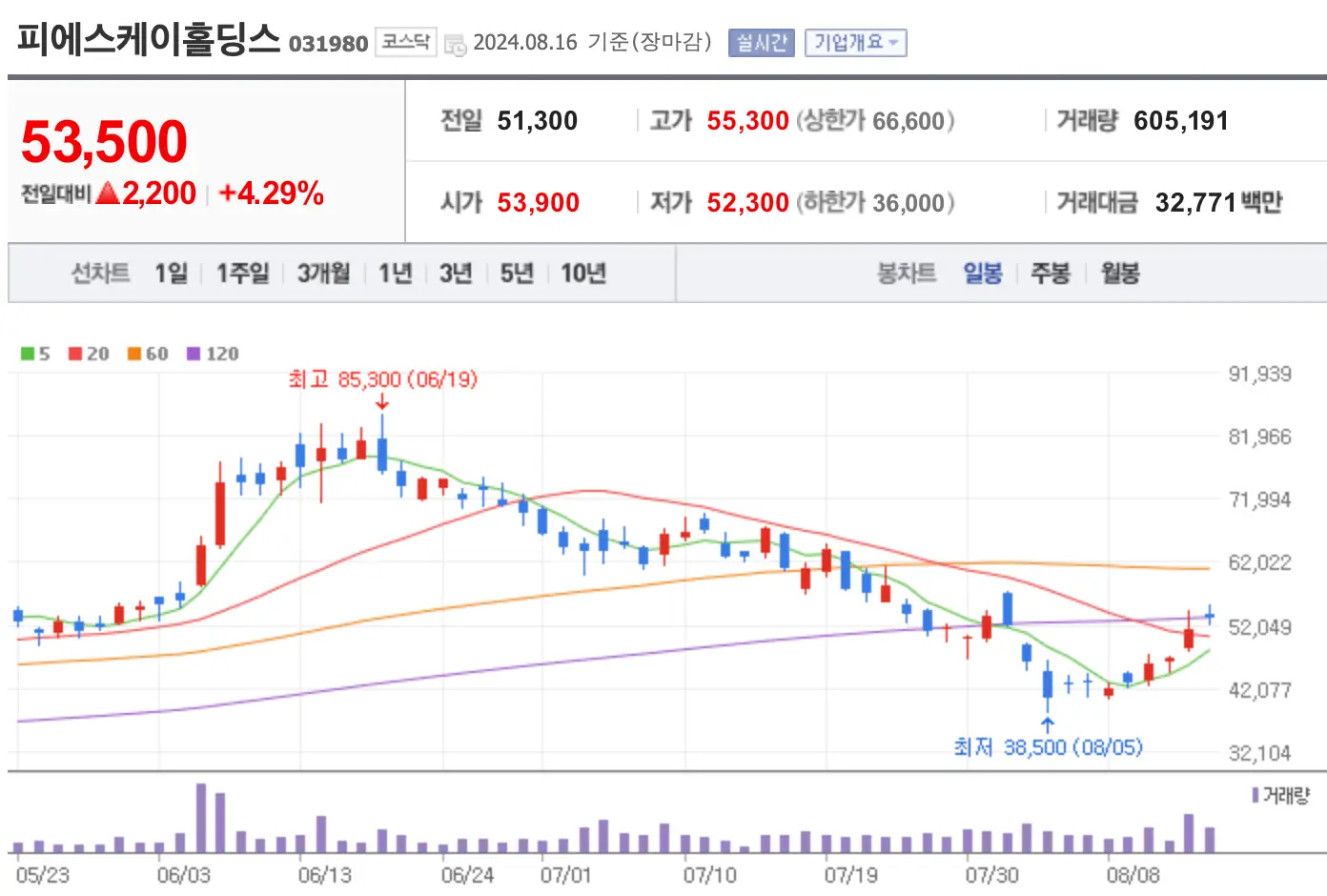This screenshot has height=896, width=1327.
Task: Click the 거래대금 value 32,771 백만
Action: (x=1218, y=203)
